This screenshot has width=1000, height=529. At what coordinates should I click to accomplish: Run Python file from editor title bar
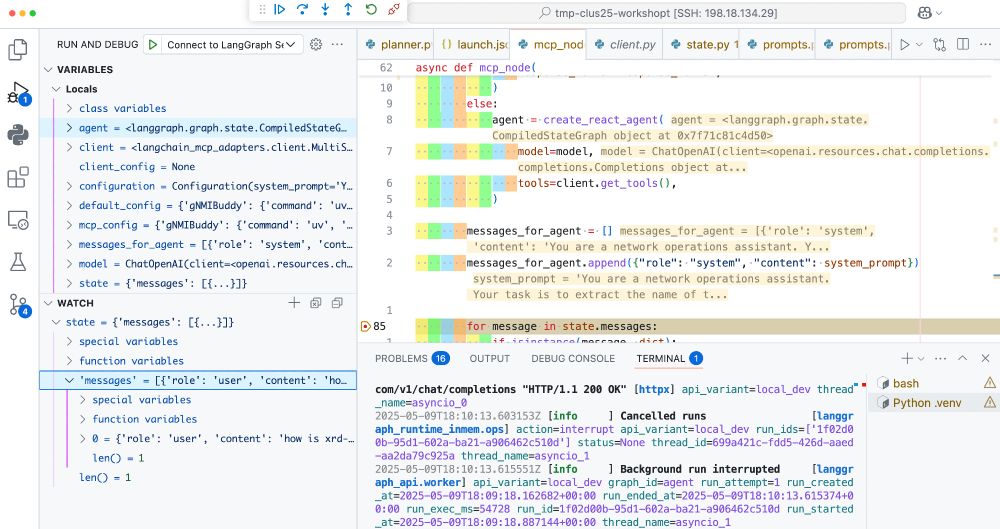coord(904,45)
